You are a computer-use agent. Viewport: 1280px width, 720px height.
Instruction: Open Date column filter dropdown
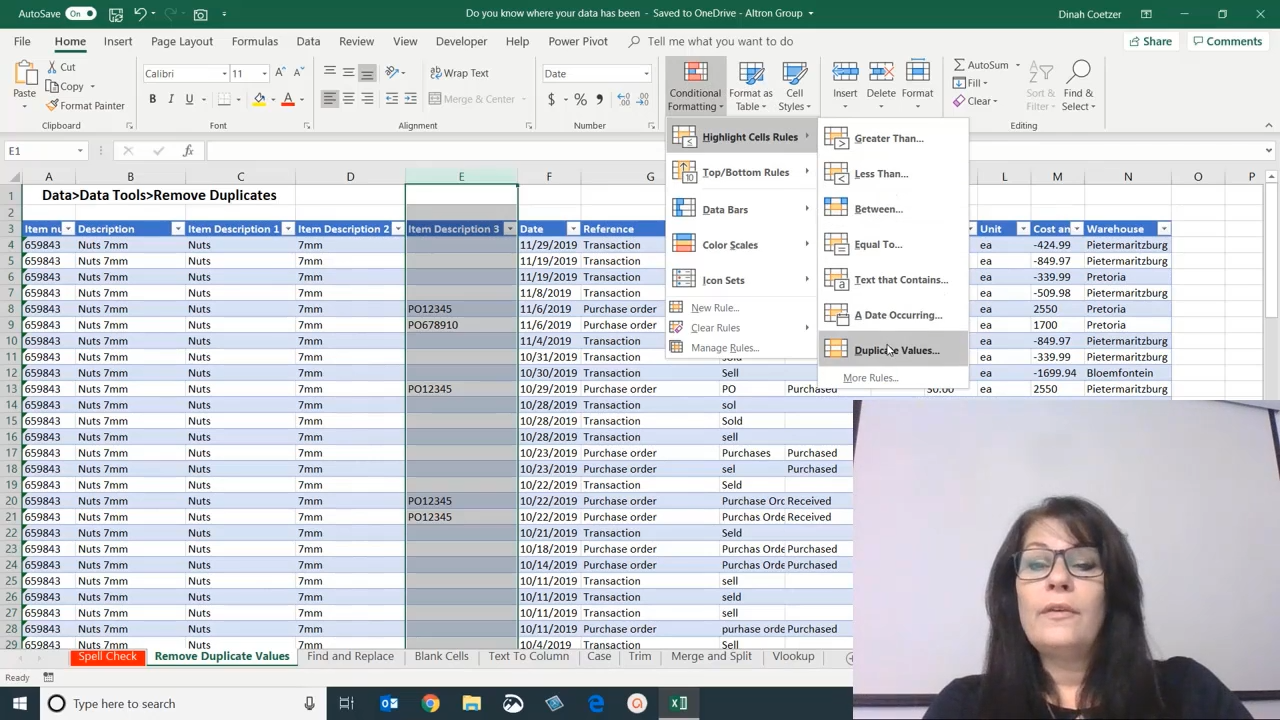tap(572, 229)
